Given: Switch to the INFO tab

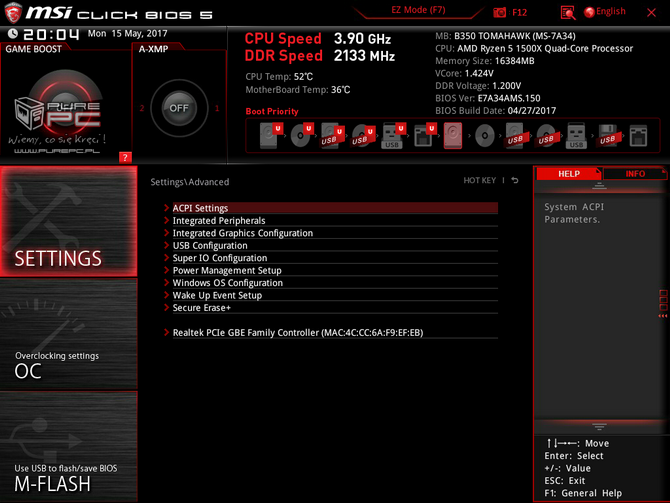Looking at the screenshot, I should tap(635, 174).
